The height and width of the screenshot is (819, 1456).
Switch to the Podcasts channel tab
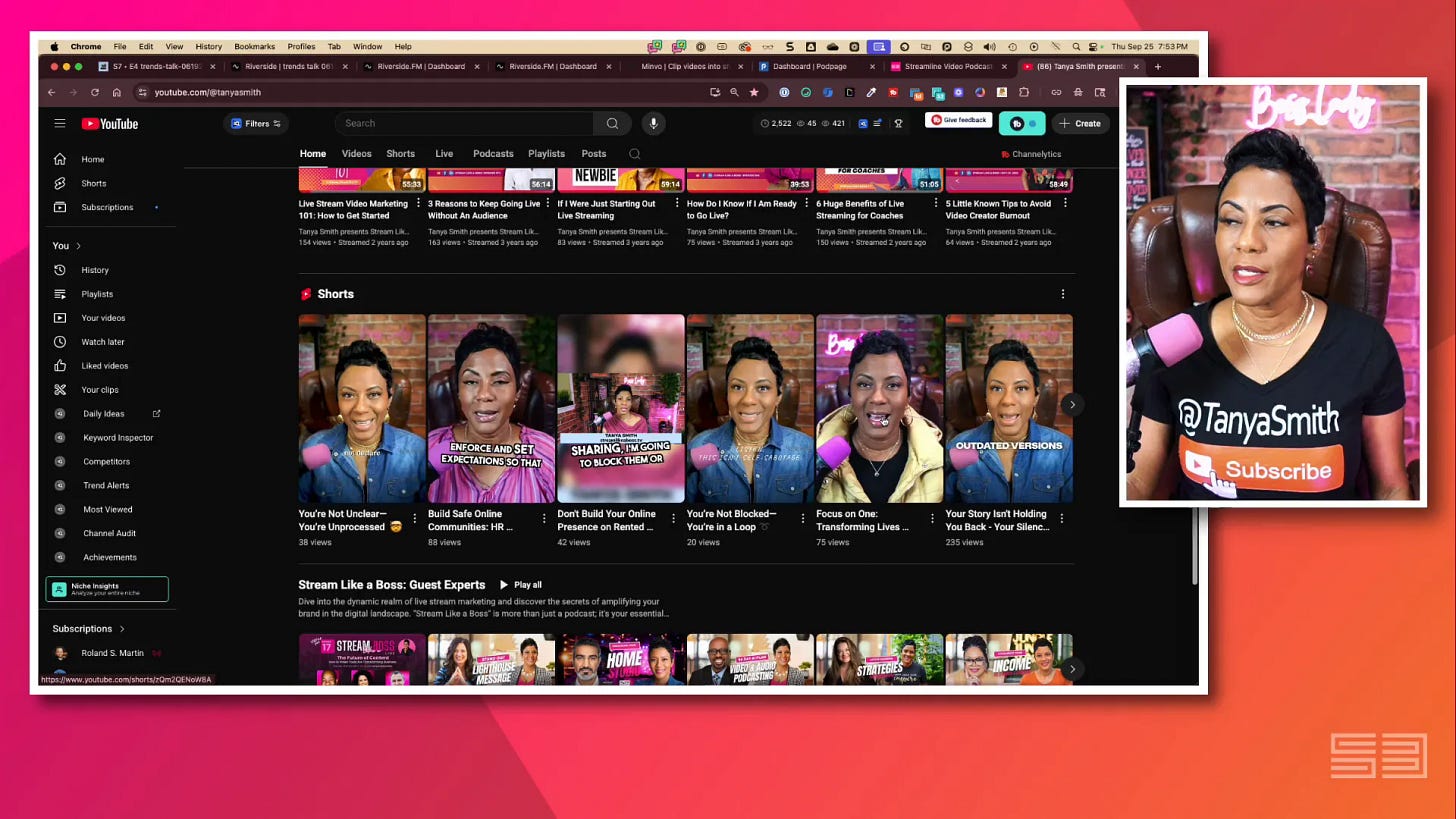tap(493, 154)
